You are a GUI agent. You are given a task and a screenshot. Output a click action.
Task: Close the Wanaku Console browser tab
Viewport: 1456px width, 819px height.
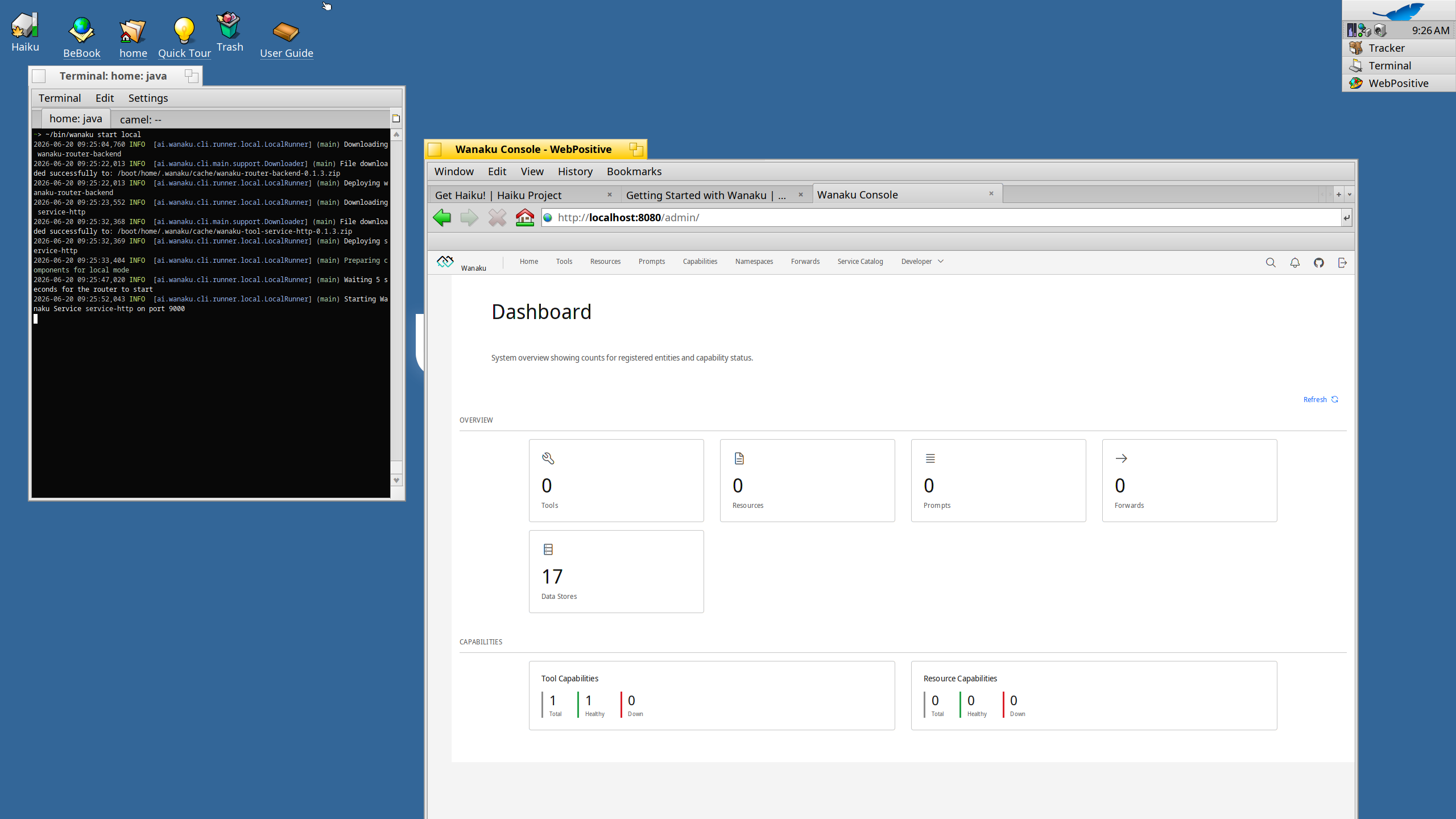[991, 193]
